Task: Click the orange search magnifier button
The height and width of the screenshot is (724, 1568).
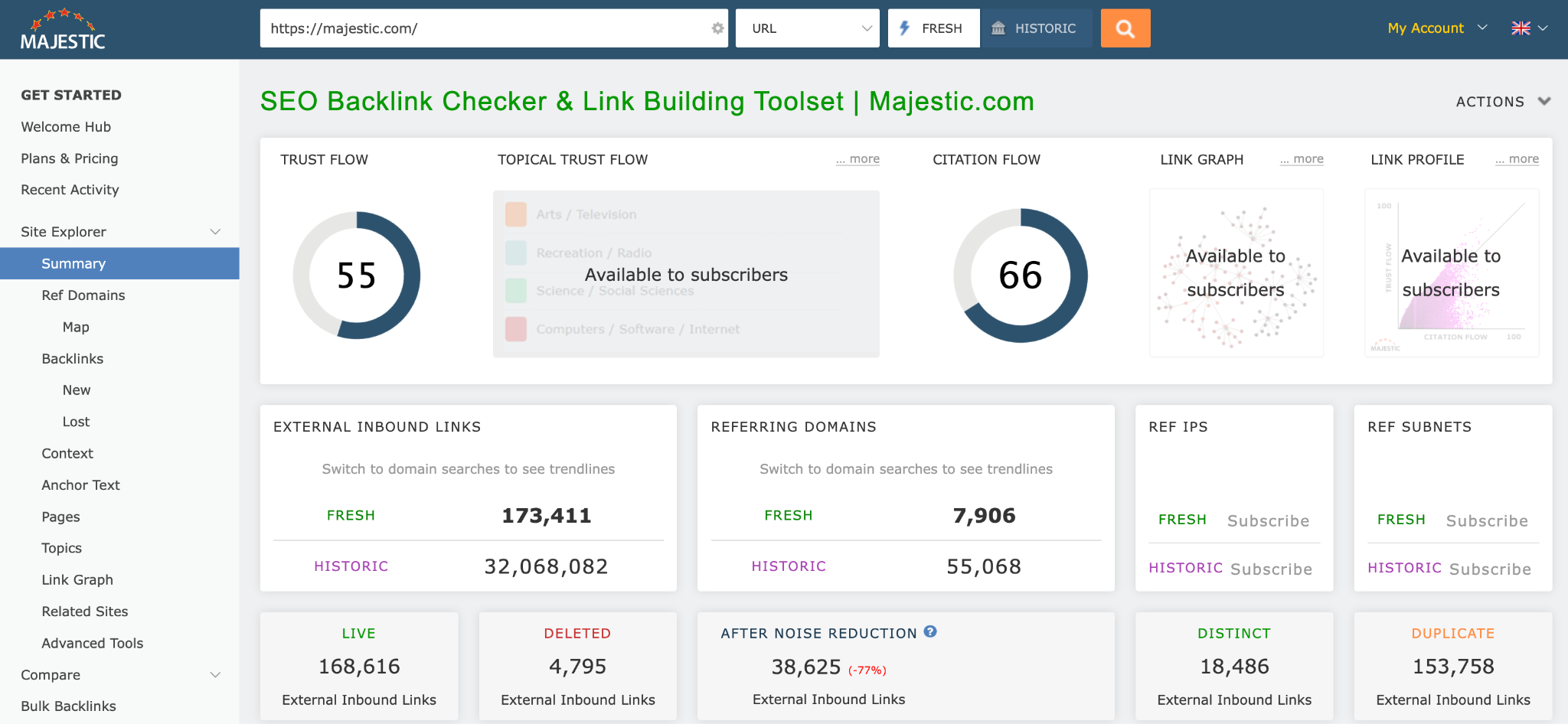Action: (x=1125, y=28)
